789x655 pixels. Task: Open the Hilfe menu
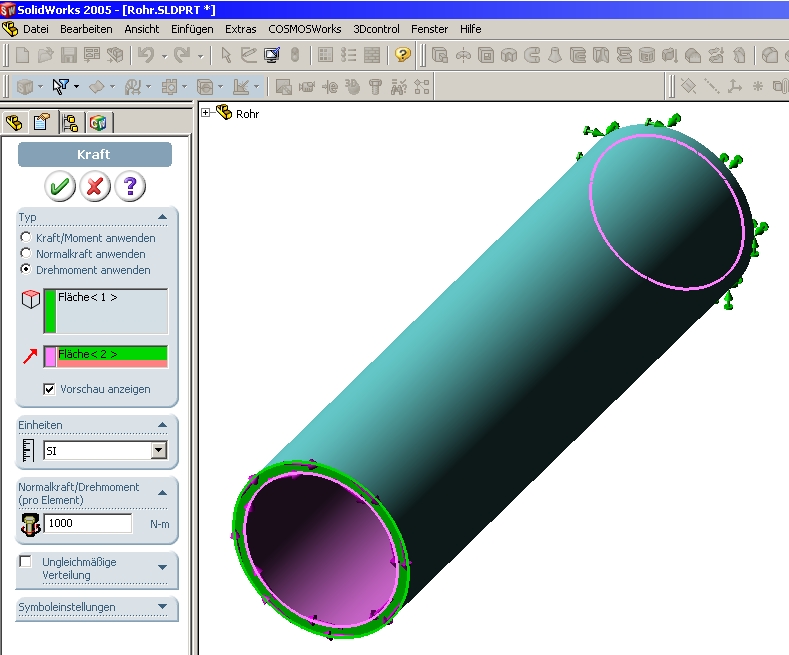pos(470,29)
